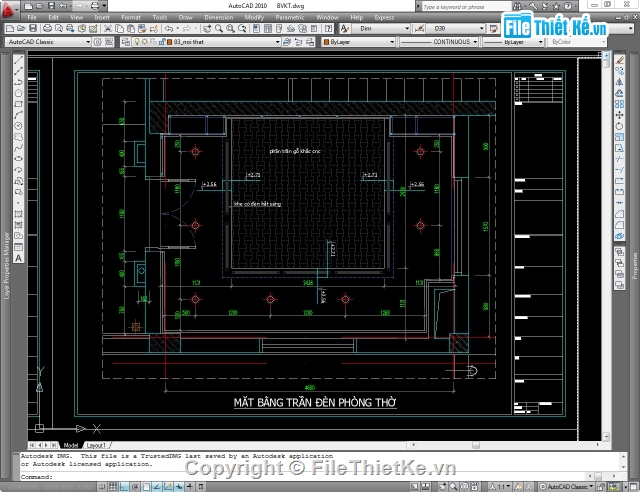Click the orange layer color swatch of 03_noi that

[170, 42]
